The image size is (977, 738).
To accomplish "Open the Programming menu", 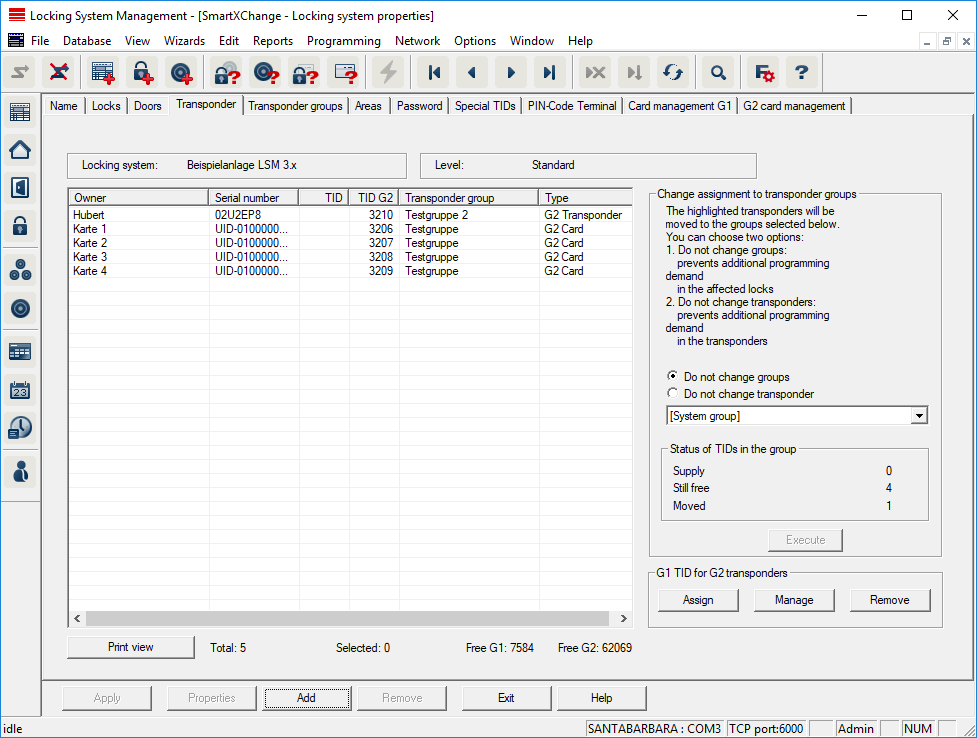I will tap(343, 41).
